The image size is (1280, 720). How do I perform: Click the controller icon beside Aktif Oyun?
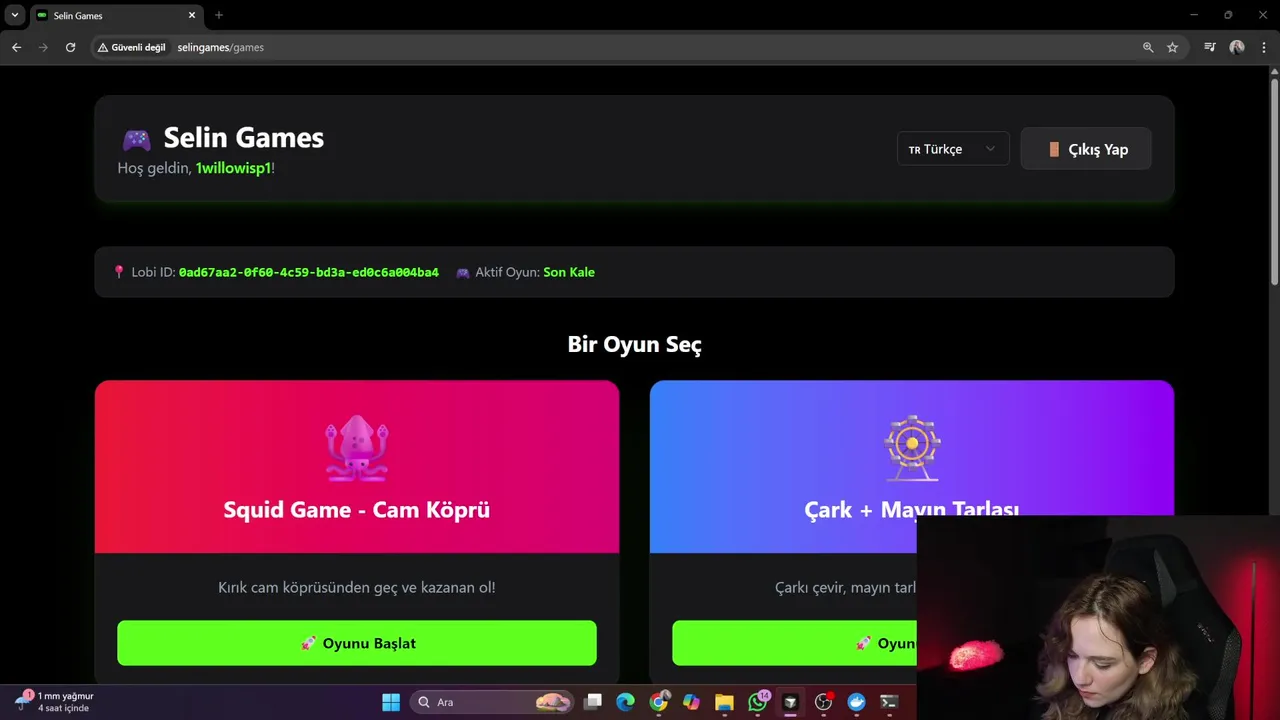(x=463, y=272)
